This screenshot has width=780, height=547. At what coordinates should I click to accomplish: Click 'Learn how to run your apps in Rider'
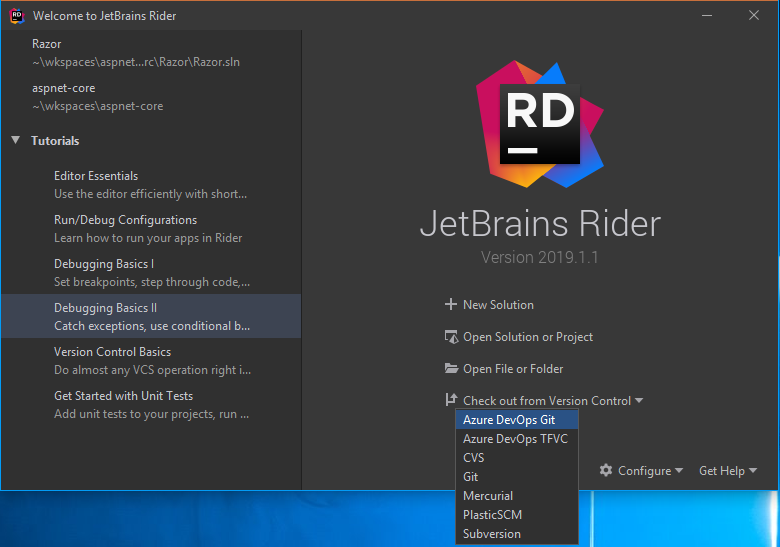(x=148, y=238)
